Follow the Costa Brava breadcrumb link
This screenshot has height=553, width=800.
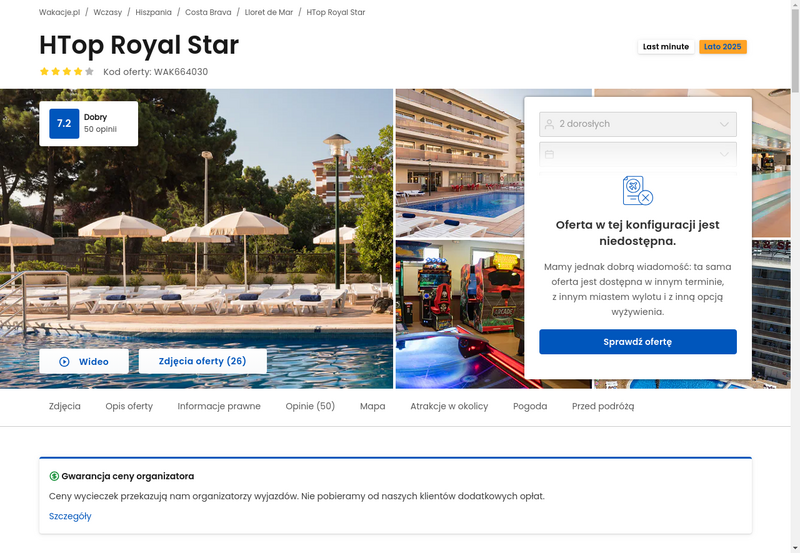[208, 12]
